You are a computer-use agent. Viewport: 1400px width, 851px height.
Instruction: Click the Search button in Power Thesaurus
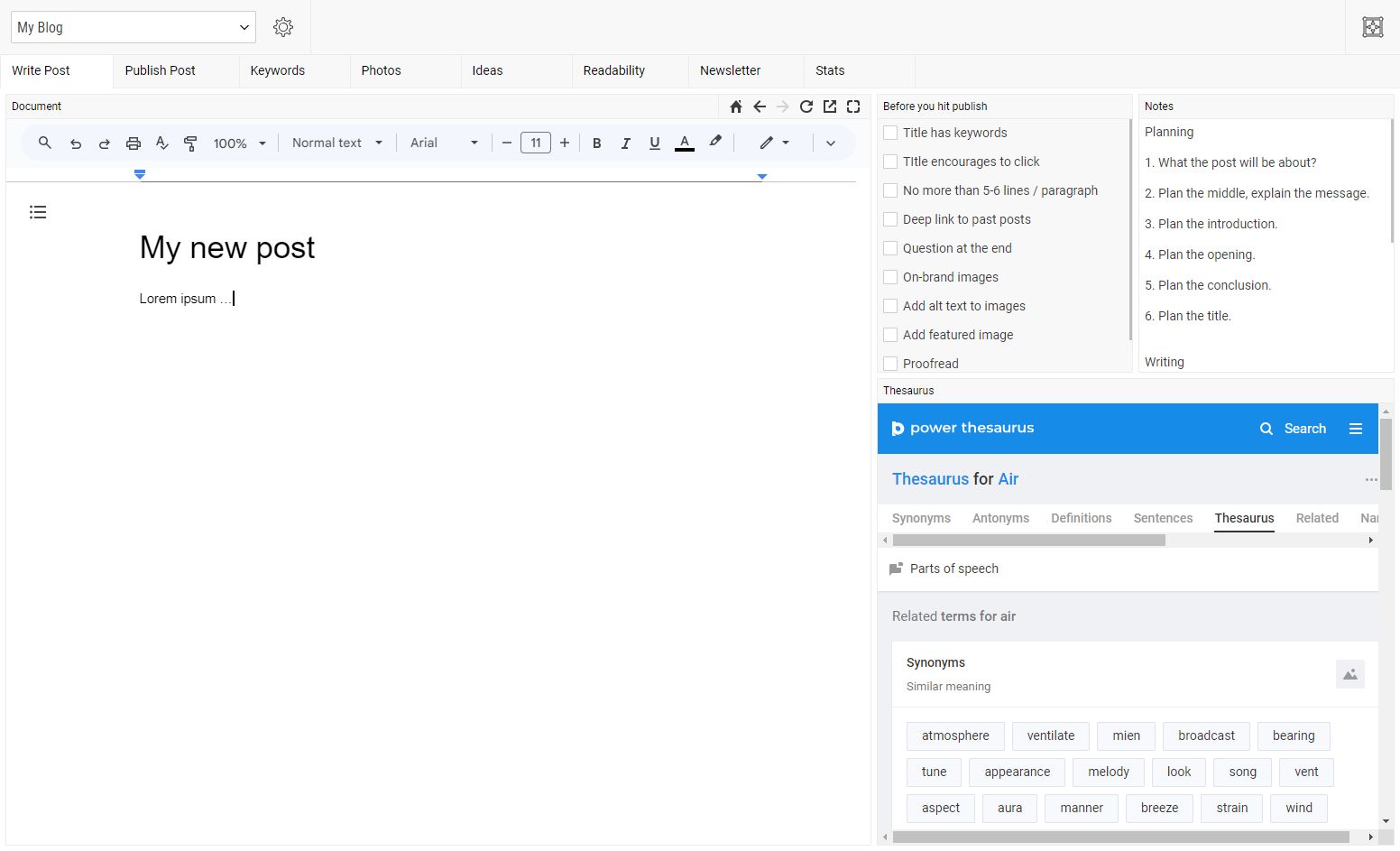tap(1294, 429)
